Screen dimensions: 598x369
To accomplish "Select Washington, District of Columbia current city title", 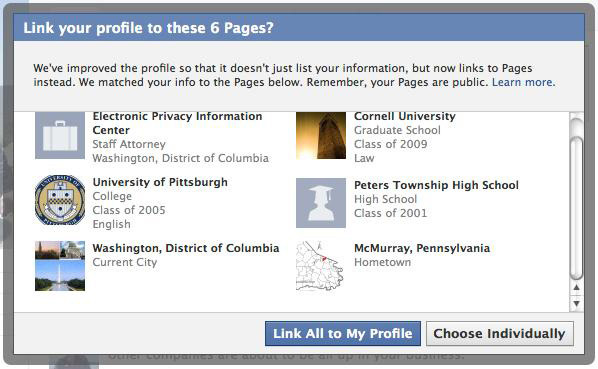I will [186, 248].
